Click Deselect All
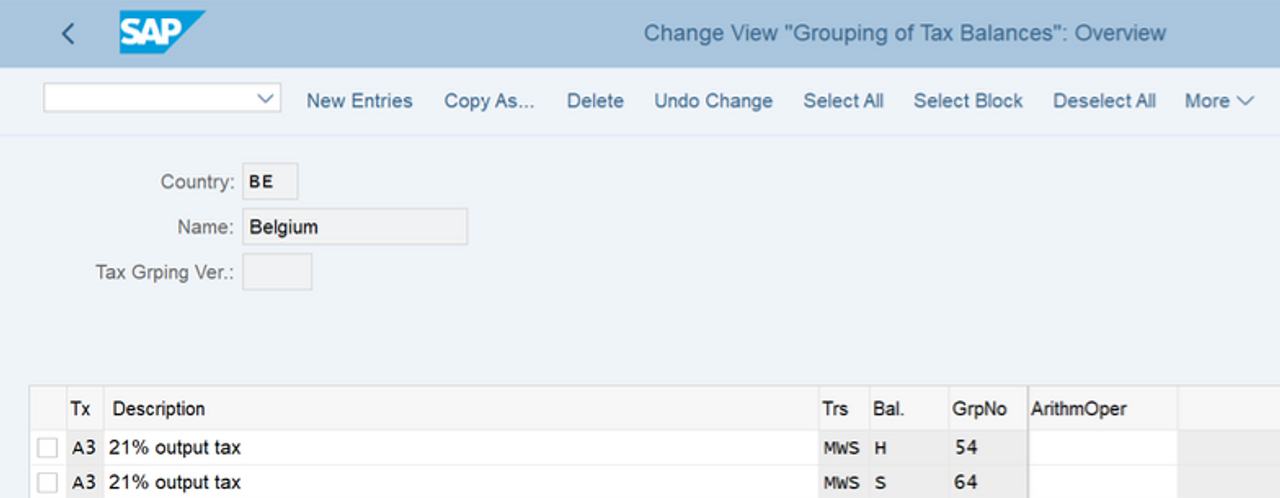 coord(1104,101)
